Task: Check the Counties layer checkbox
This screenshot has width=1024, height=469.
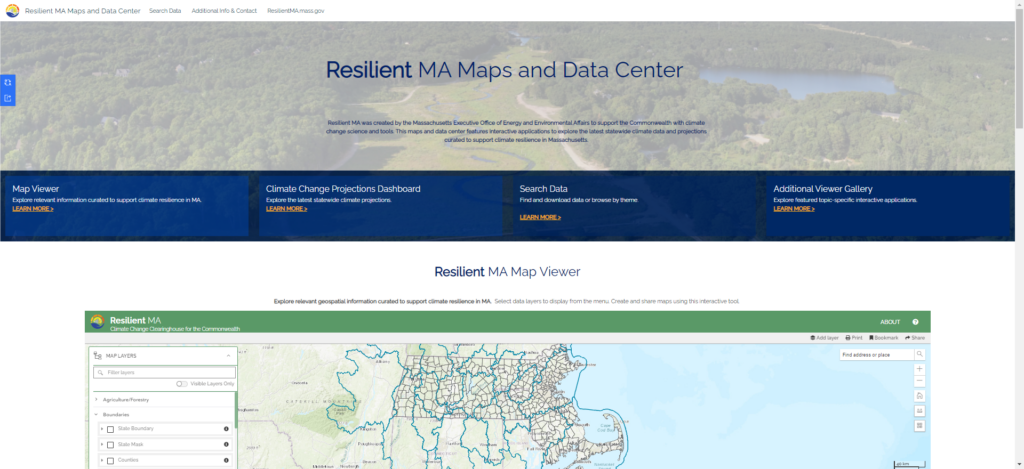Action: pyautogui.click(x=110, y=461)
